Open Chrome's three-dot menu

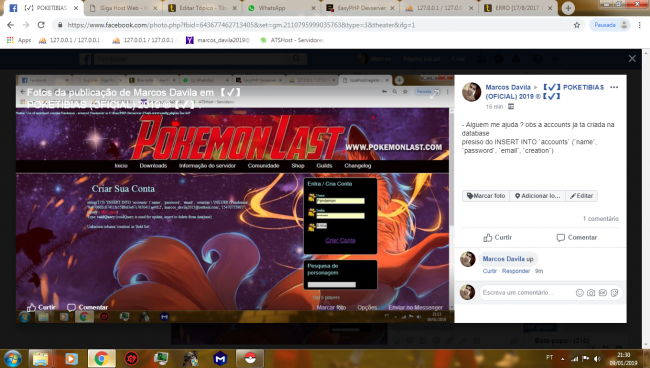pos(640,25)
